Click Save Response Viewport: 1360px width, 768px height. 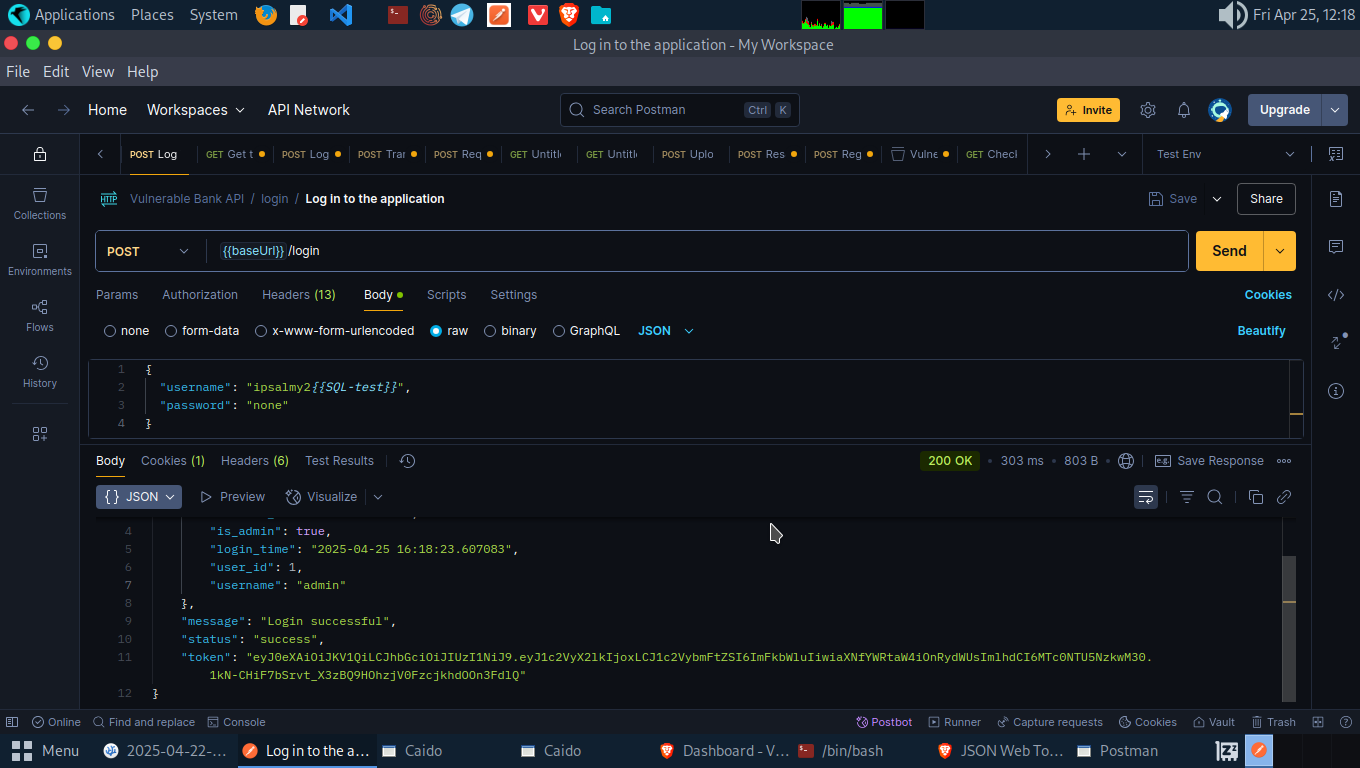tap(1209, 461)
